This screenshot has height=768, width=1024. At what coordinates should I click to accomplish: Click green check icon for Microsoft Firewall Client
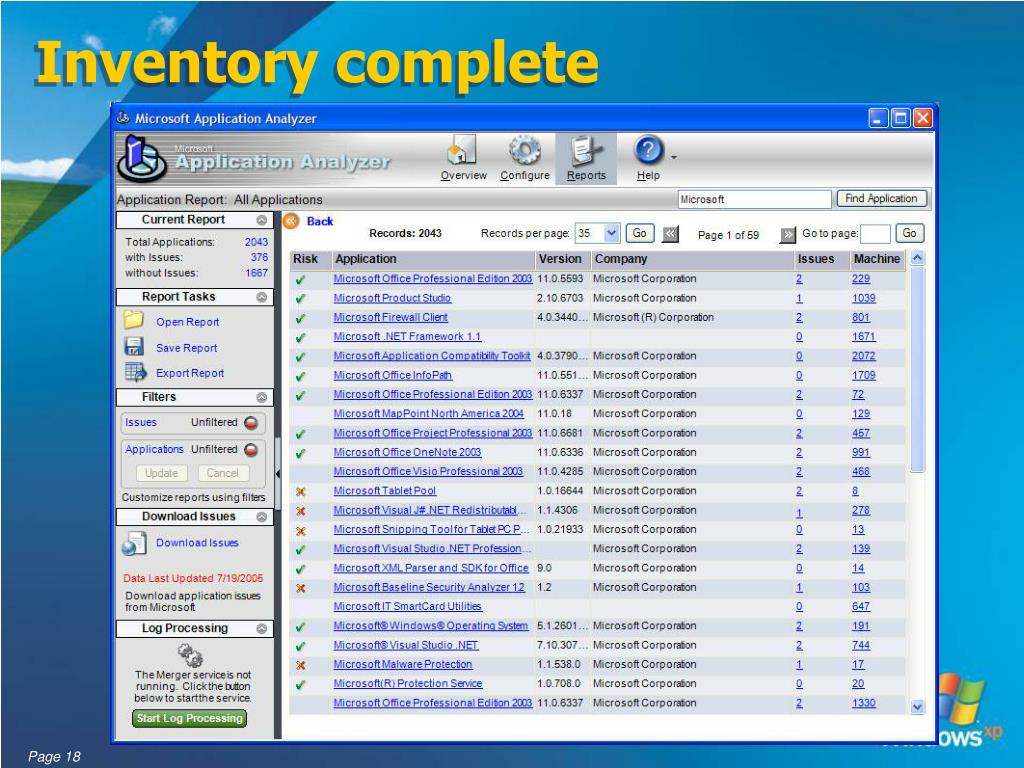(x=300, y=319)
